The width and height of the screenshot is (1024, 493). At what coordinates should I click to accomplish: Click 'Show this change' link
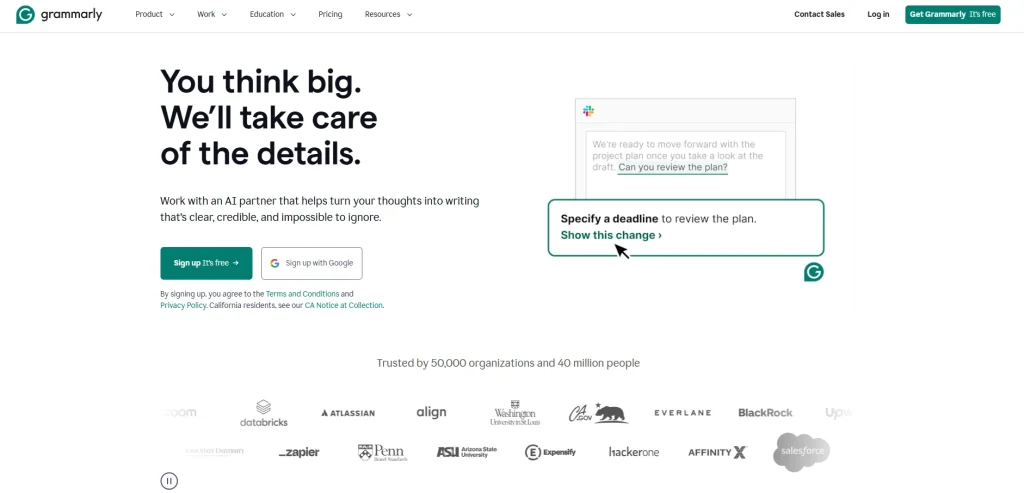coord(611,235)
